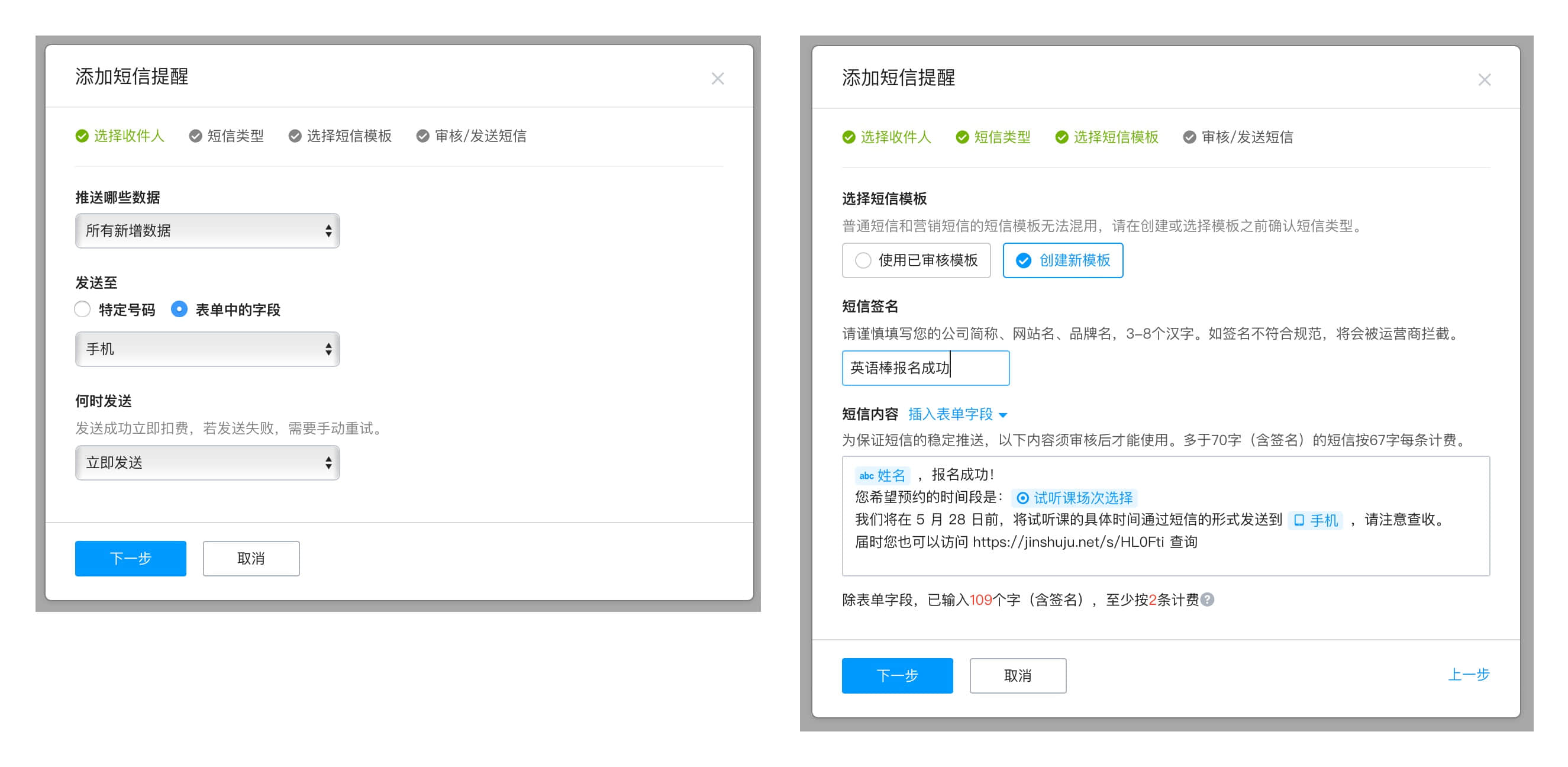Viewport: 1568px width, 767px height.
Task: Click the 短信签名 input field
Action: point(925,368)
